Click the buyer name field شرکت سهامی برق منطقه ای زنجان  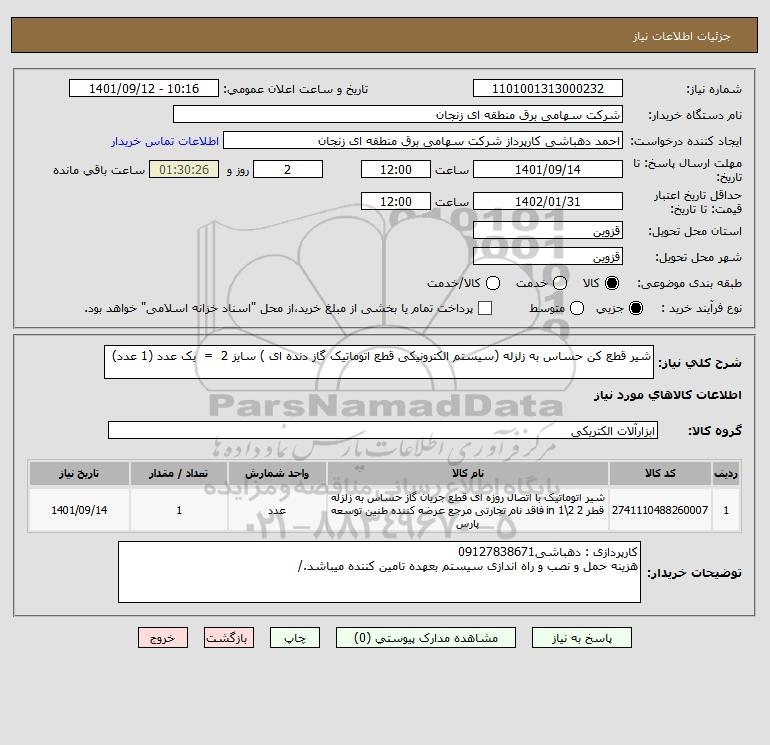[398, 114]
